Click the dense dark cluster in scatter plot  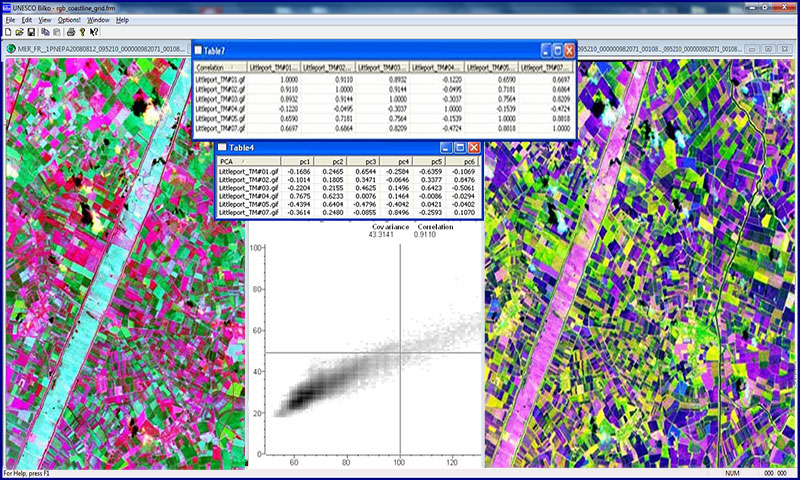(x=306, y=395)
